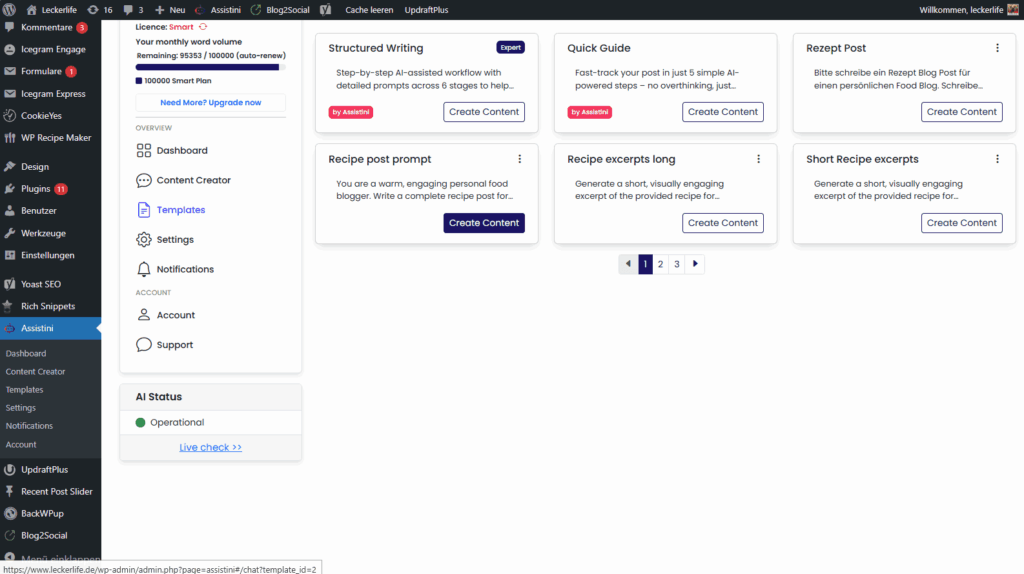The width and height of the screenshot is (1024, 574).
Task: Click the Yoast icon in the admin bar
Action: 325,10
